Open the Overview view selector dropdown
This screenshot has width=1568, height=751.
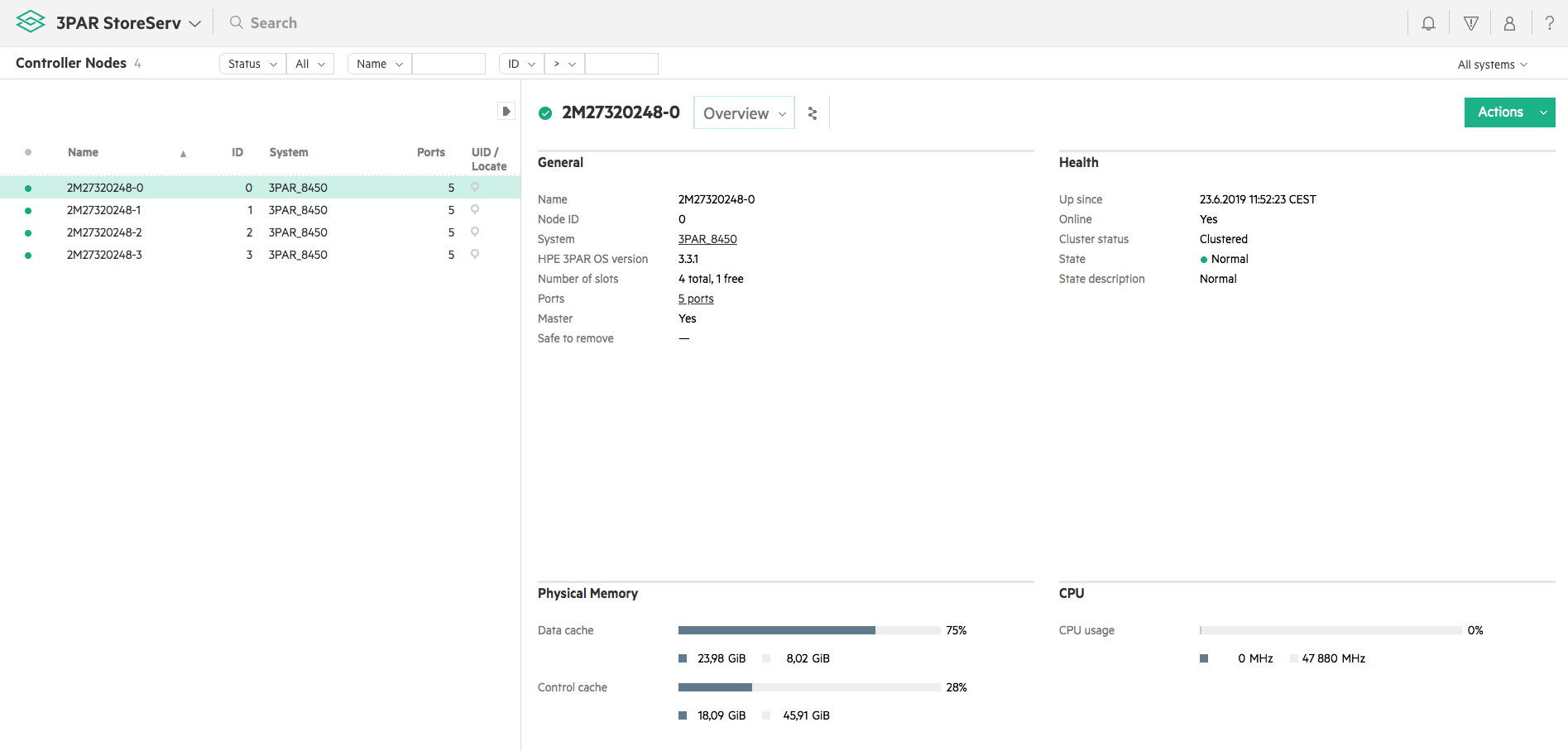click(744, 113)
